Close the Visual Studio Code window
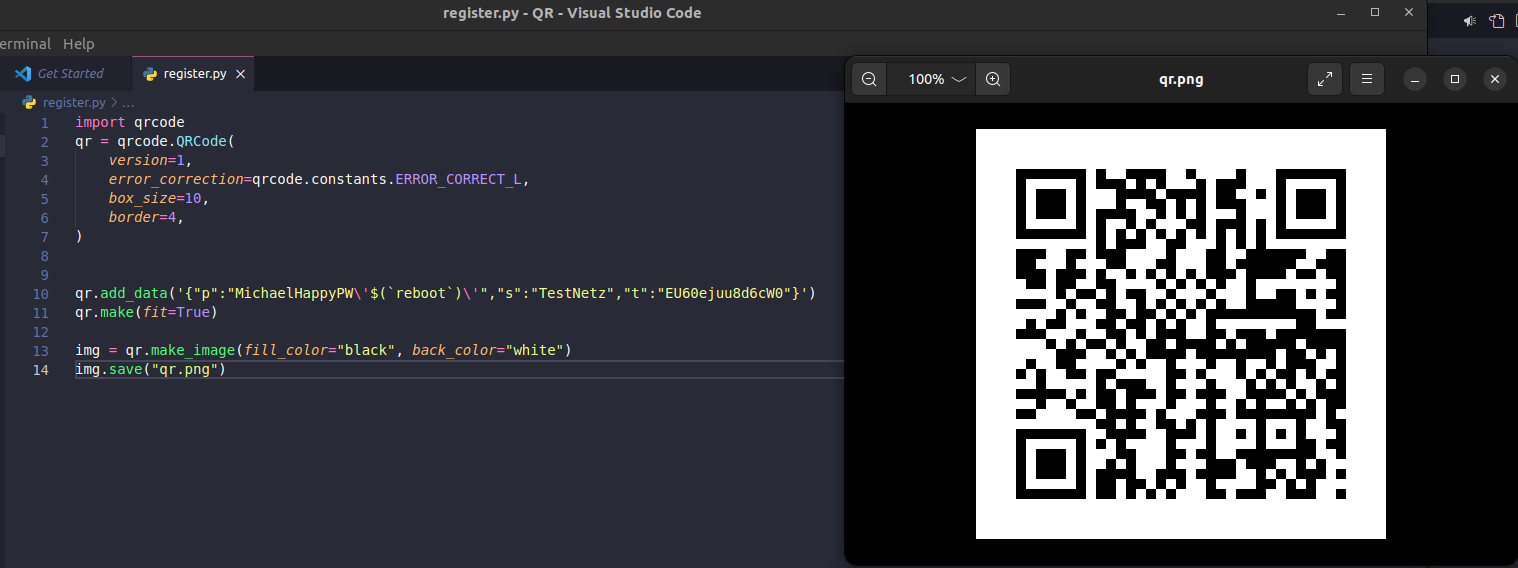This screenshot has width=1518, height=568. (1410, 12)
